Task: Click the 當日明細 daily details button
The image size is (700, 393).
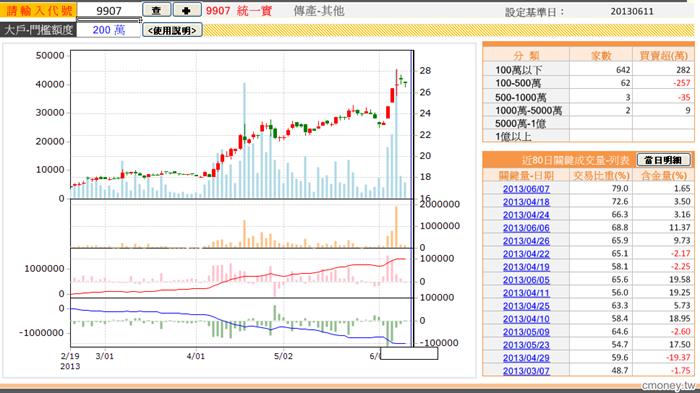Action: tap(663, 160)
